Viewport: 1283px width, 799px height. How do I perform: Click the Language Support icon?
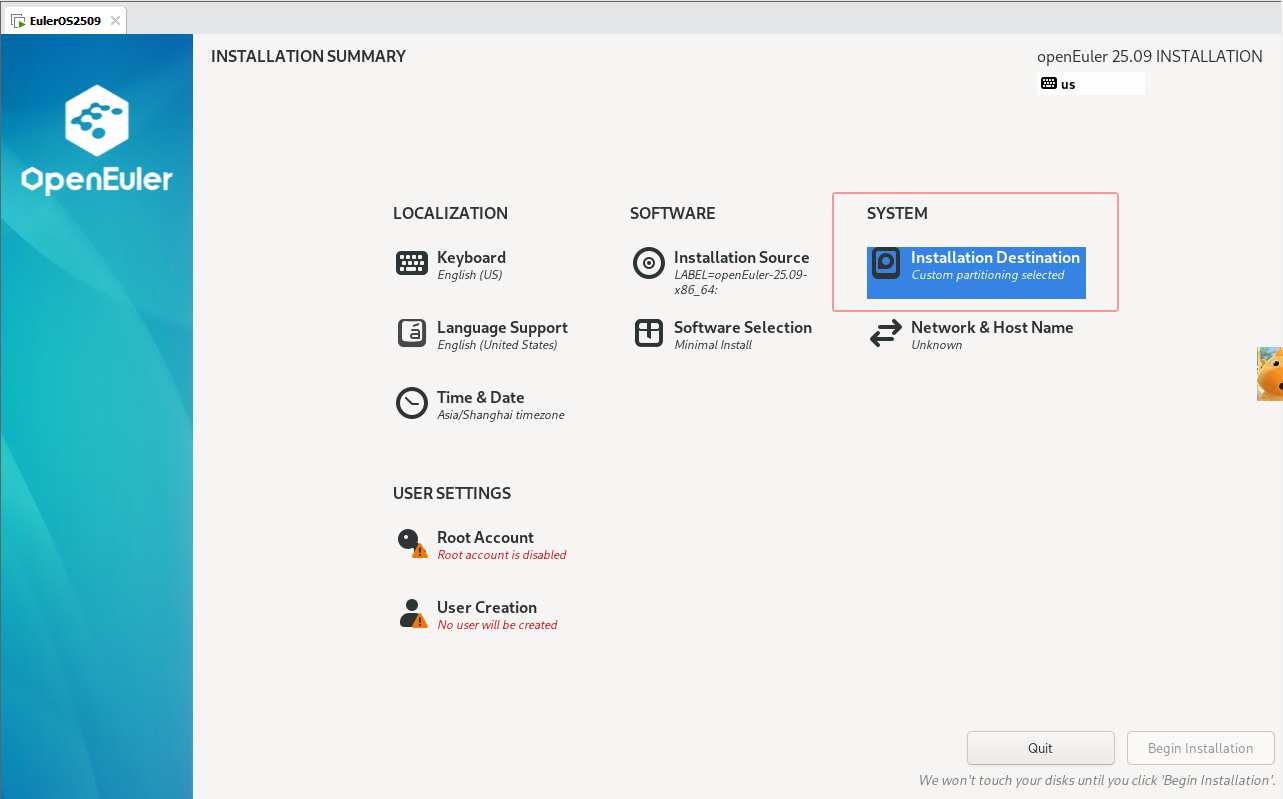tap(412, 333)
